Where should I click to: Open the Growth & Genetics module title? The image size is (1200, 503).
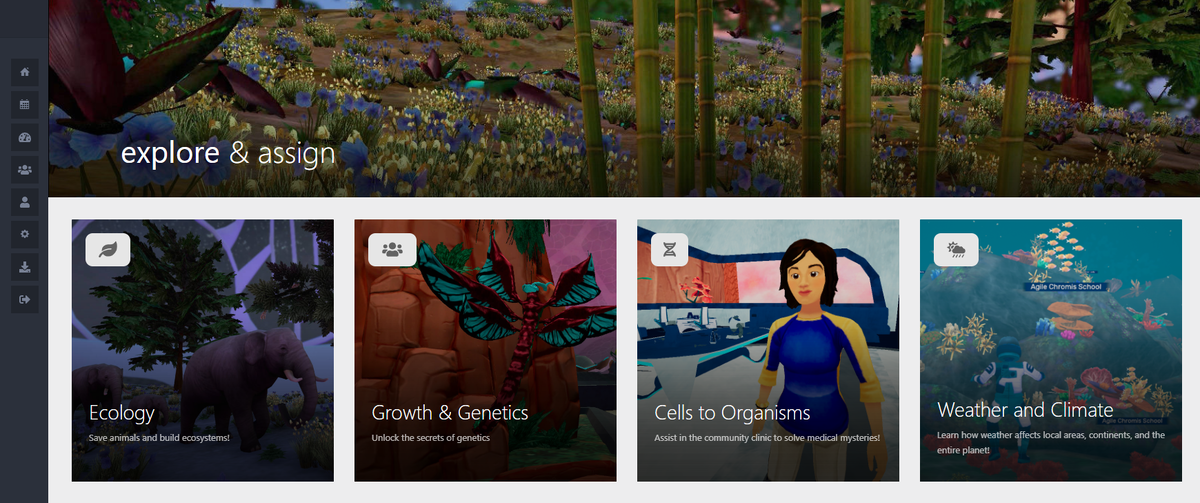coord(450,412)
